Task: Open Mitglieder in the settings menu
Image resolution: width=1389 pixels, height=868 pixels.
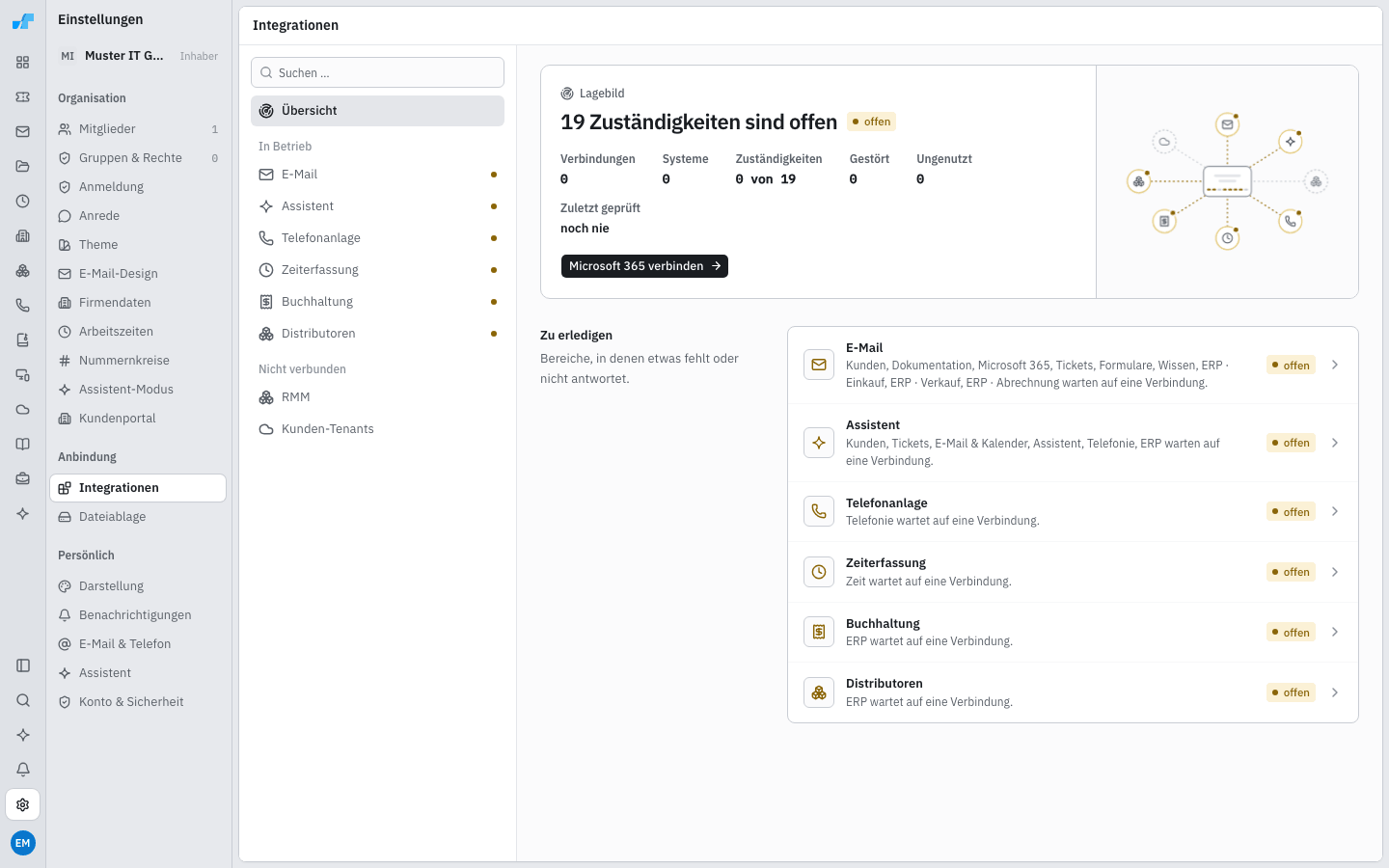Action: point(138,129)
